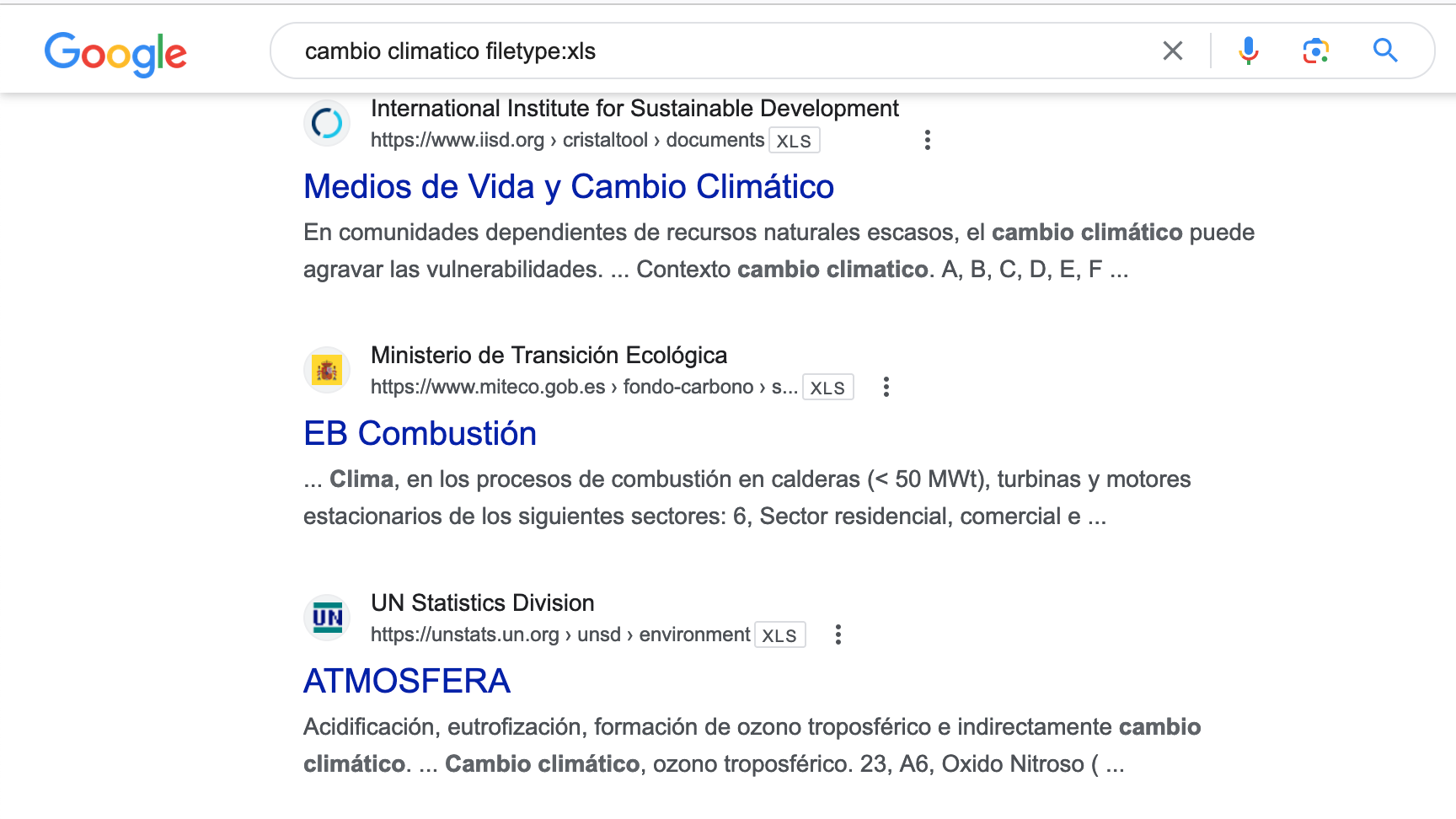Open the EB Combustión result

pyautogui.click(x=420, y=434)
